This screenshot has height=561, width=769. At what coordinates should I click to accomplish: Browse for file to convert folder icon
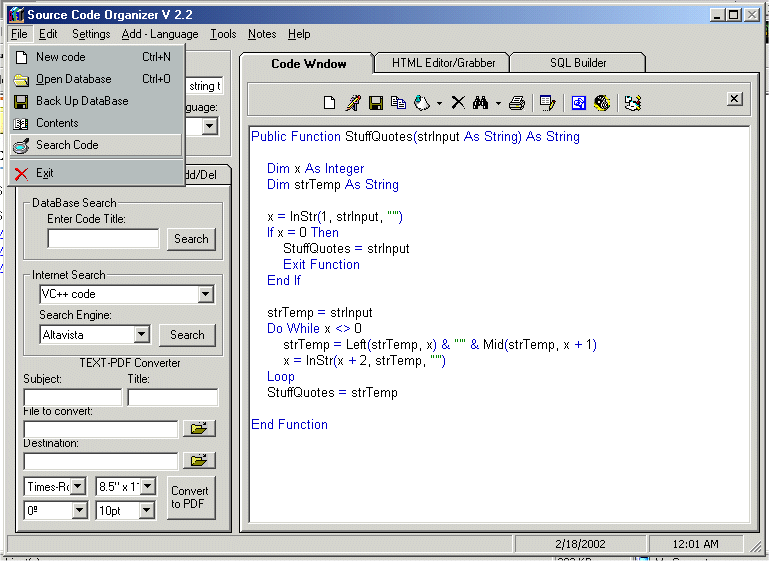click(201, 429)
